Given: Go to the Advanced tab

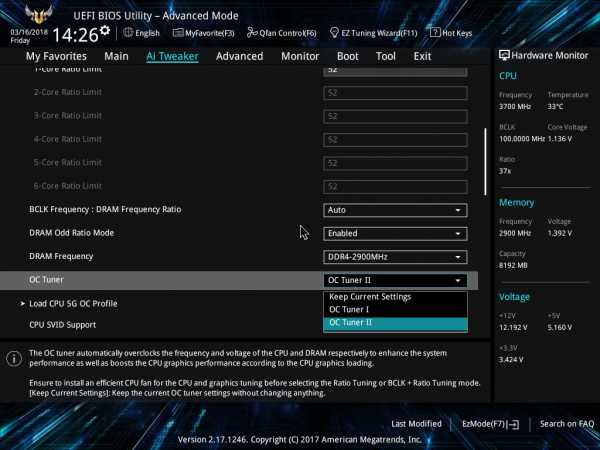Looking at the screenshot, I should tap(240, 56).
